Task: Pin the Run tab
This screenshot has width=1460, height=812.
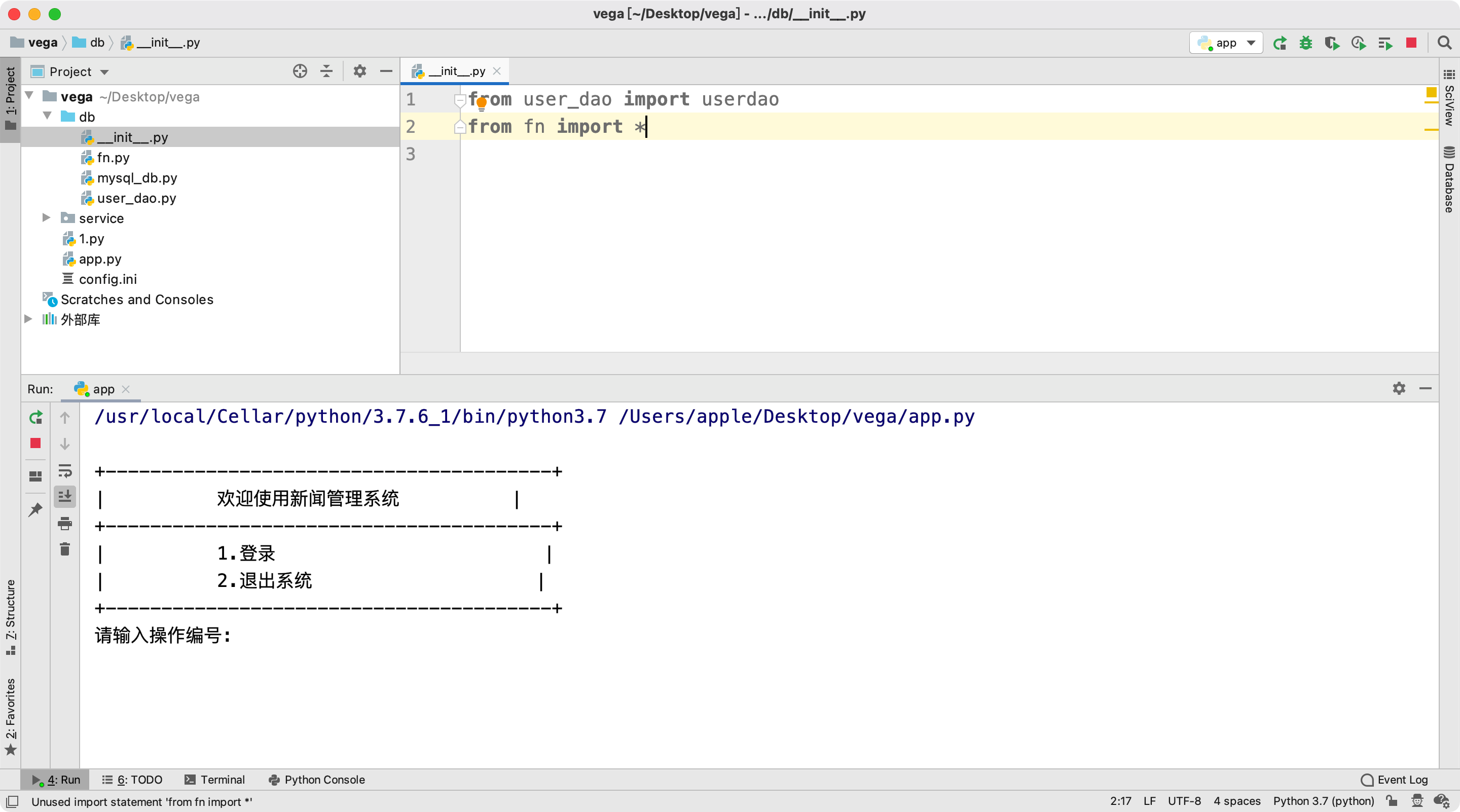Action: click(x=35, y=509)
